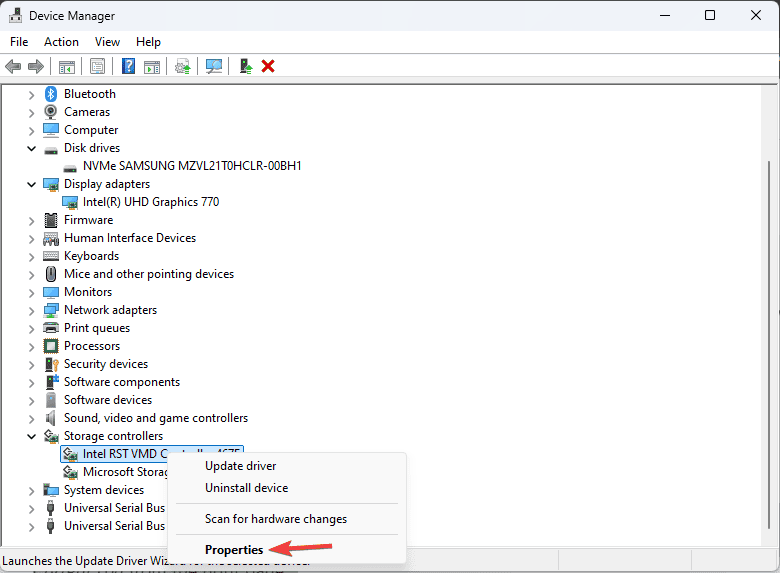This screenshot has width=780, height=573.
Task: Click the Scan for hardware changes monitor icon
Action: point(214,66)
